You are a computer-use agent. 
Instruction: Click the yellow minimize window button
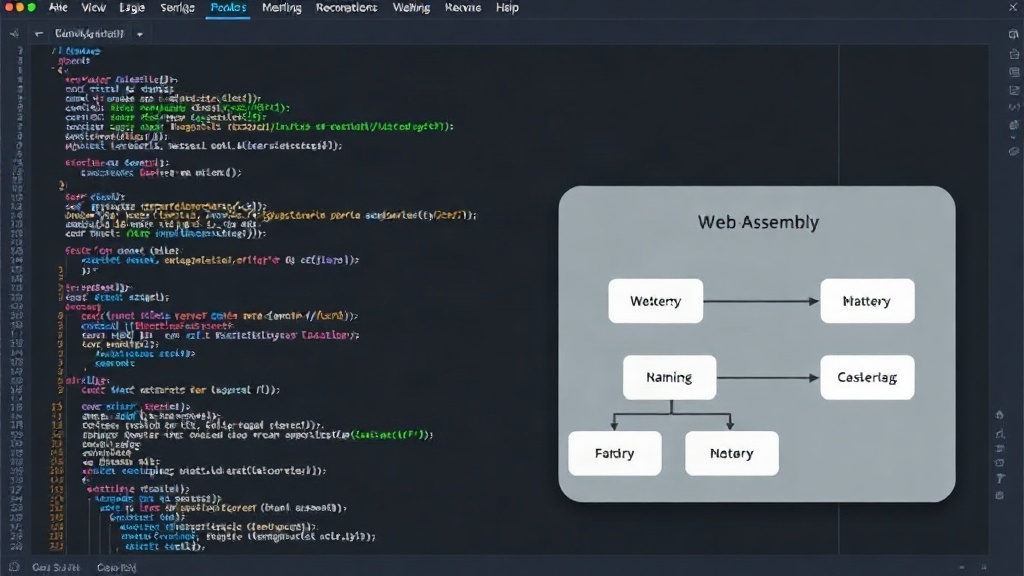[20, 7]
